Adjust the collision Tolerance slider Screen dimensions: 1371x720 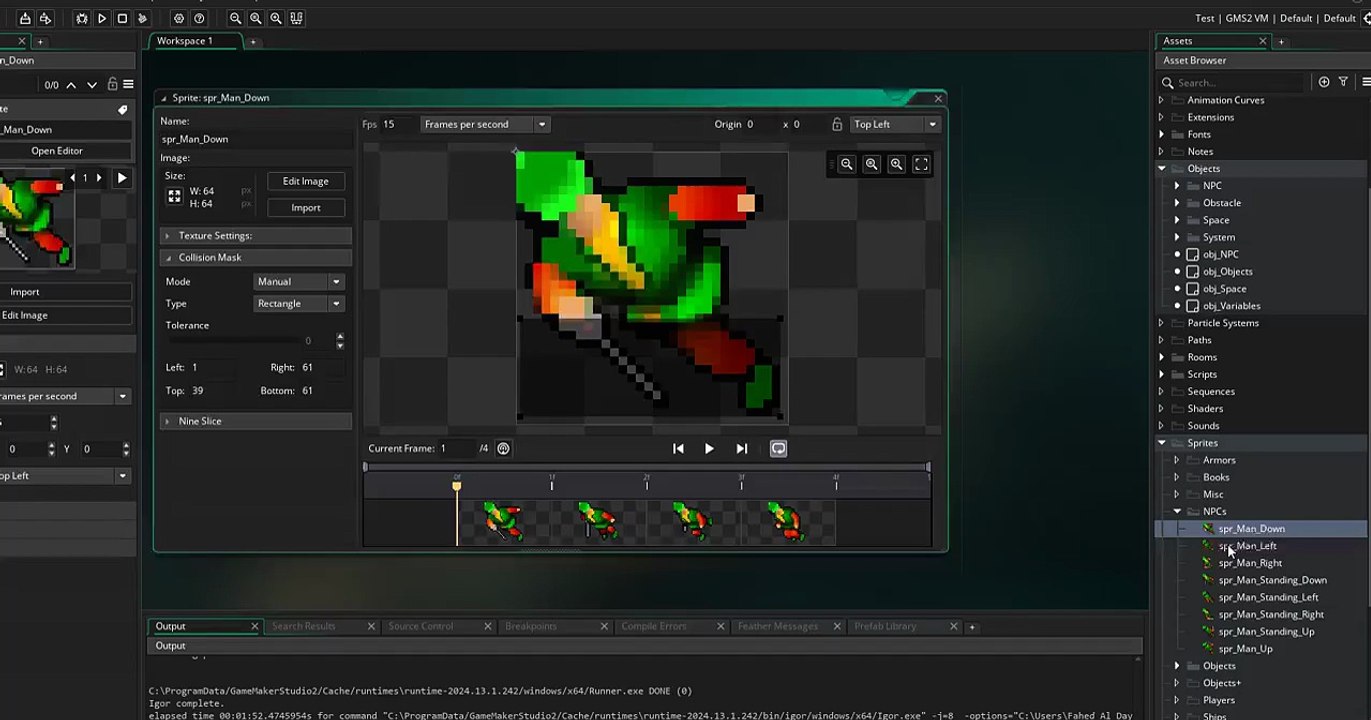coord(250,341)
